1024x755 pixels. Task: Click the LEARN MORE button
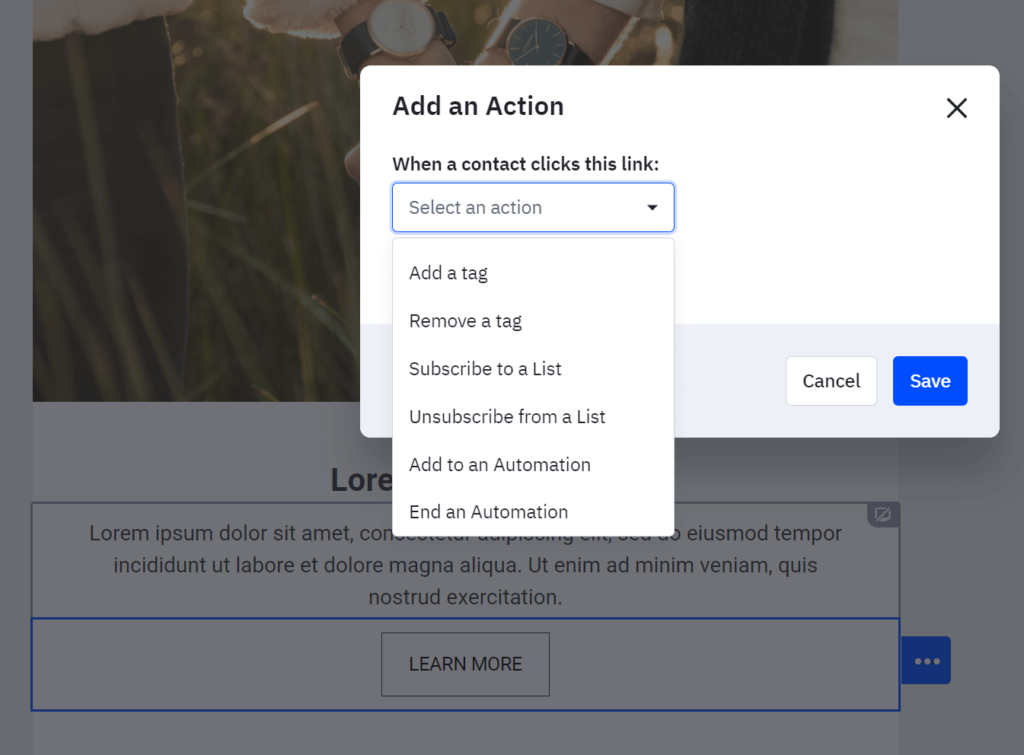[465, 664]
